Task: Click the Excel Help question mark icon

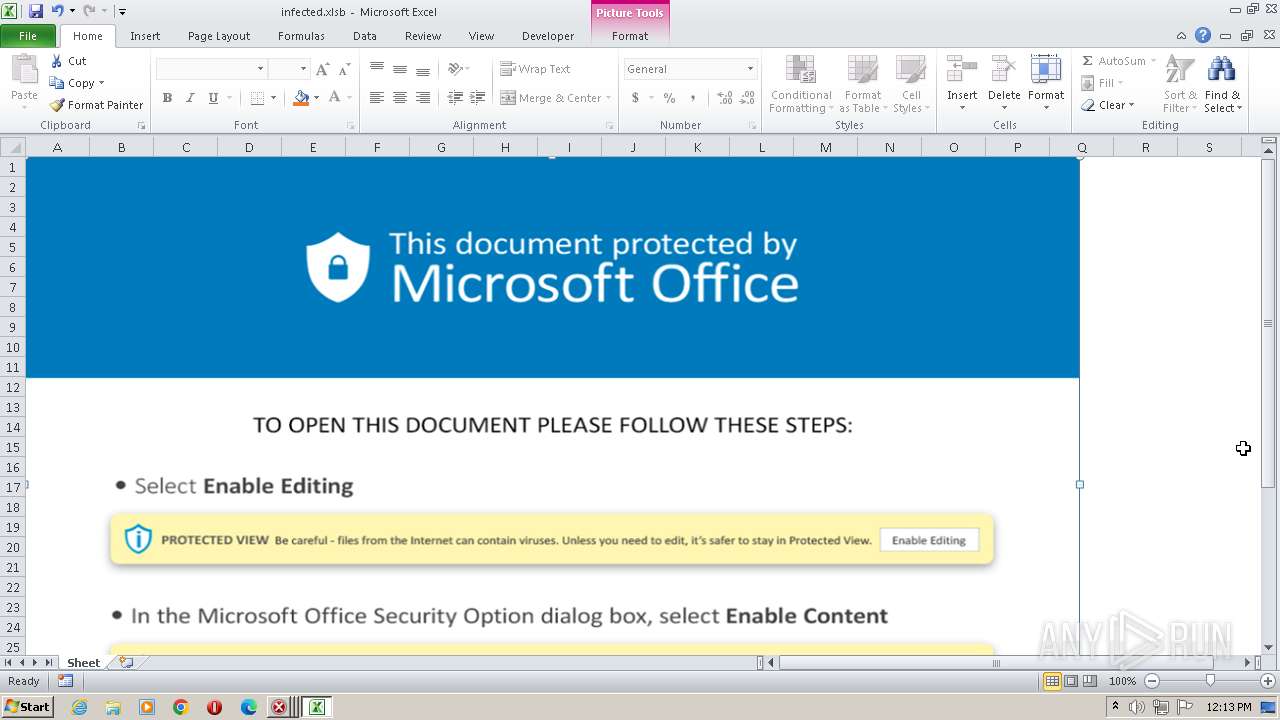Action: click(x=1203, y=36)
